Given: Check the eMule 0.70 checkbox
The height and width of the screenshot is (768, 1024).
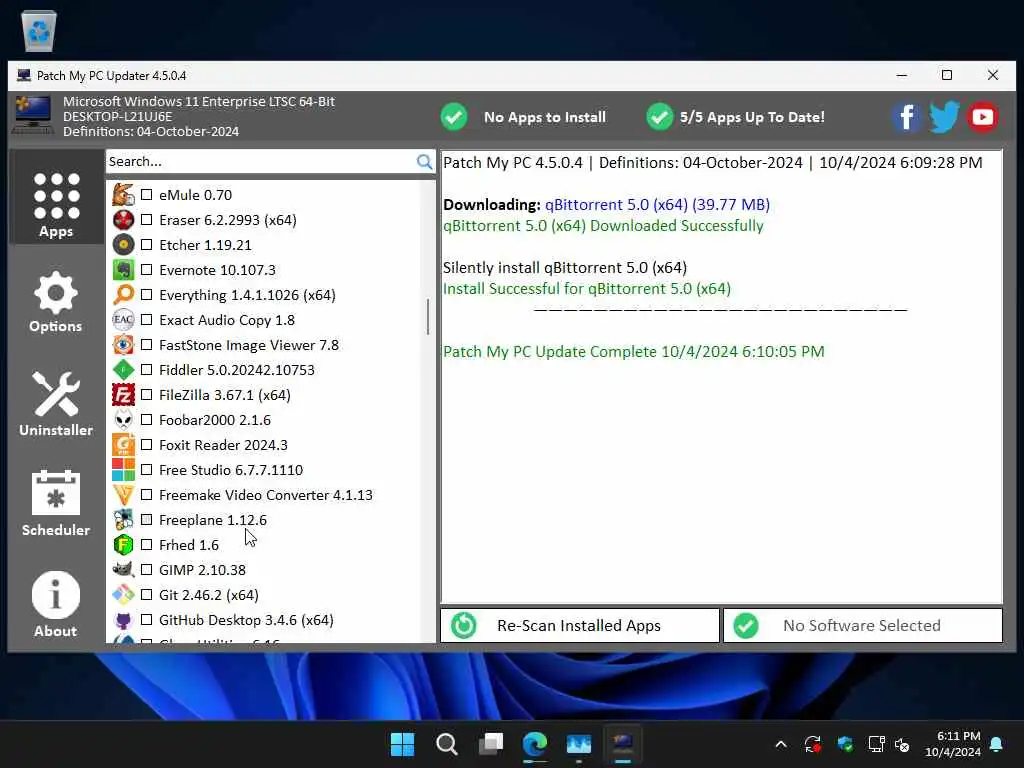Looking at the screenshot, I should (146, 195).
